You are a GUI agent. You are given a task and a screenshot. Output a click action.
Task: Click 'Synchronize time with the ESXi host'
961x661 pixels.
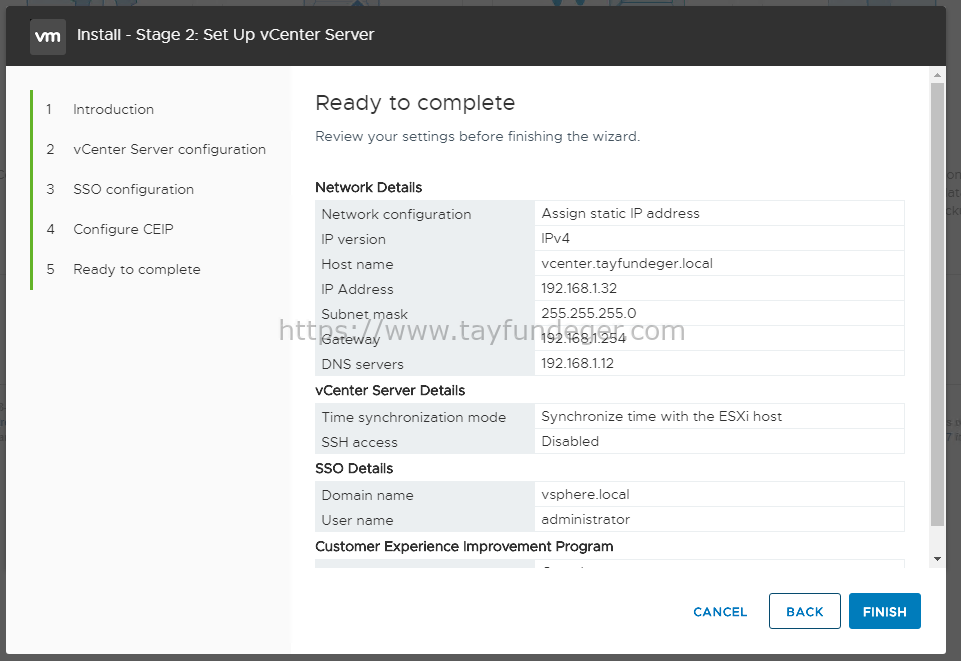[x=661, y=417]
